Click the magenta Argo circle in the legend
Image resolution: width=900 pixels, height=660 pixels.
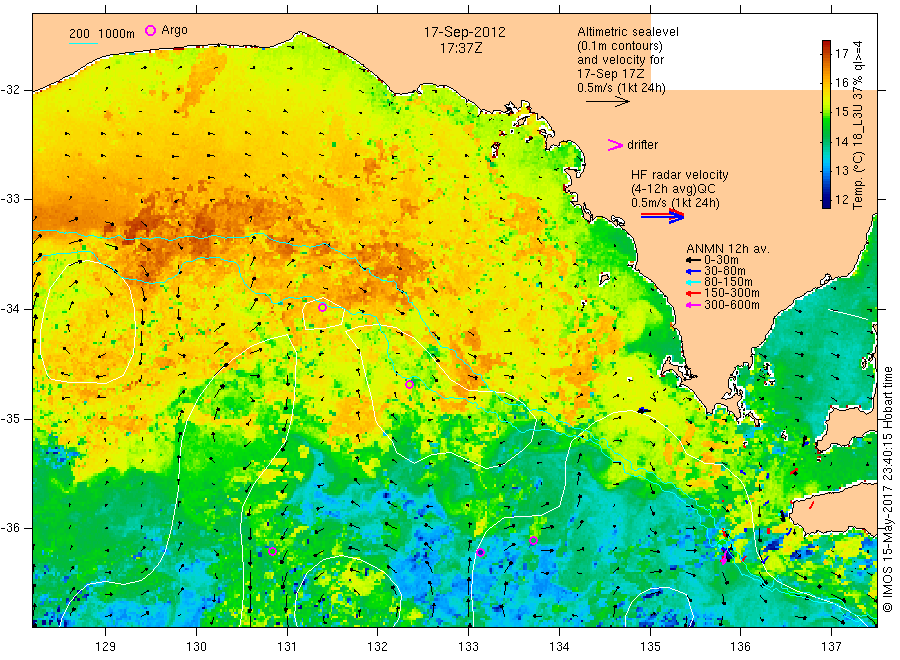(150, 30)
